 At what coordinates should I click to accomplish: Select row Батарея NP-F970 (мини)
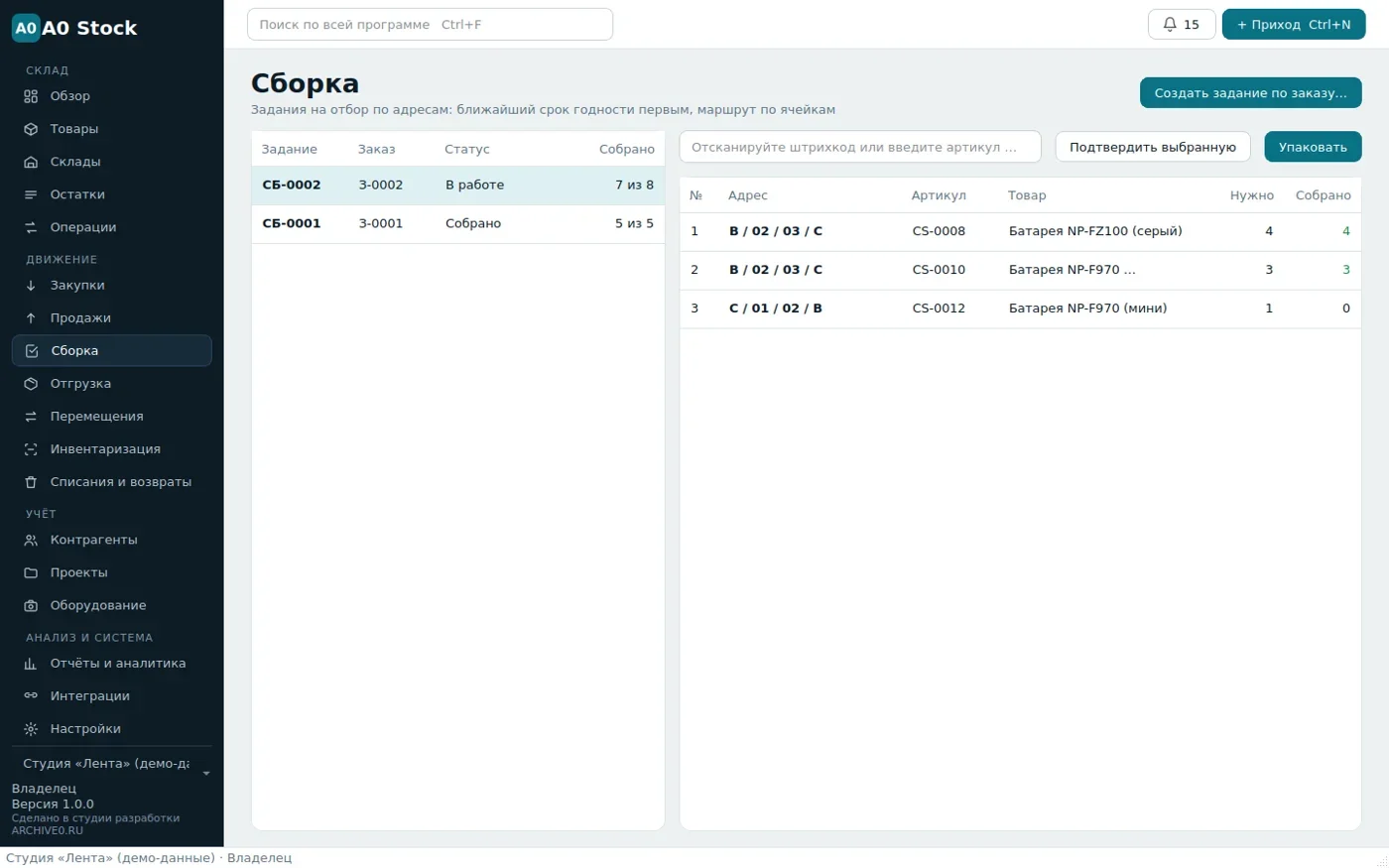pyautogui.click(x=1020, y=310)
